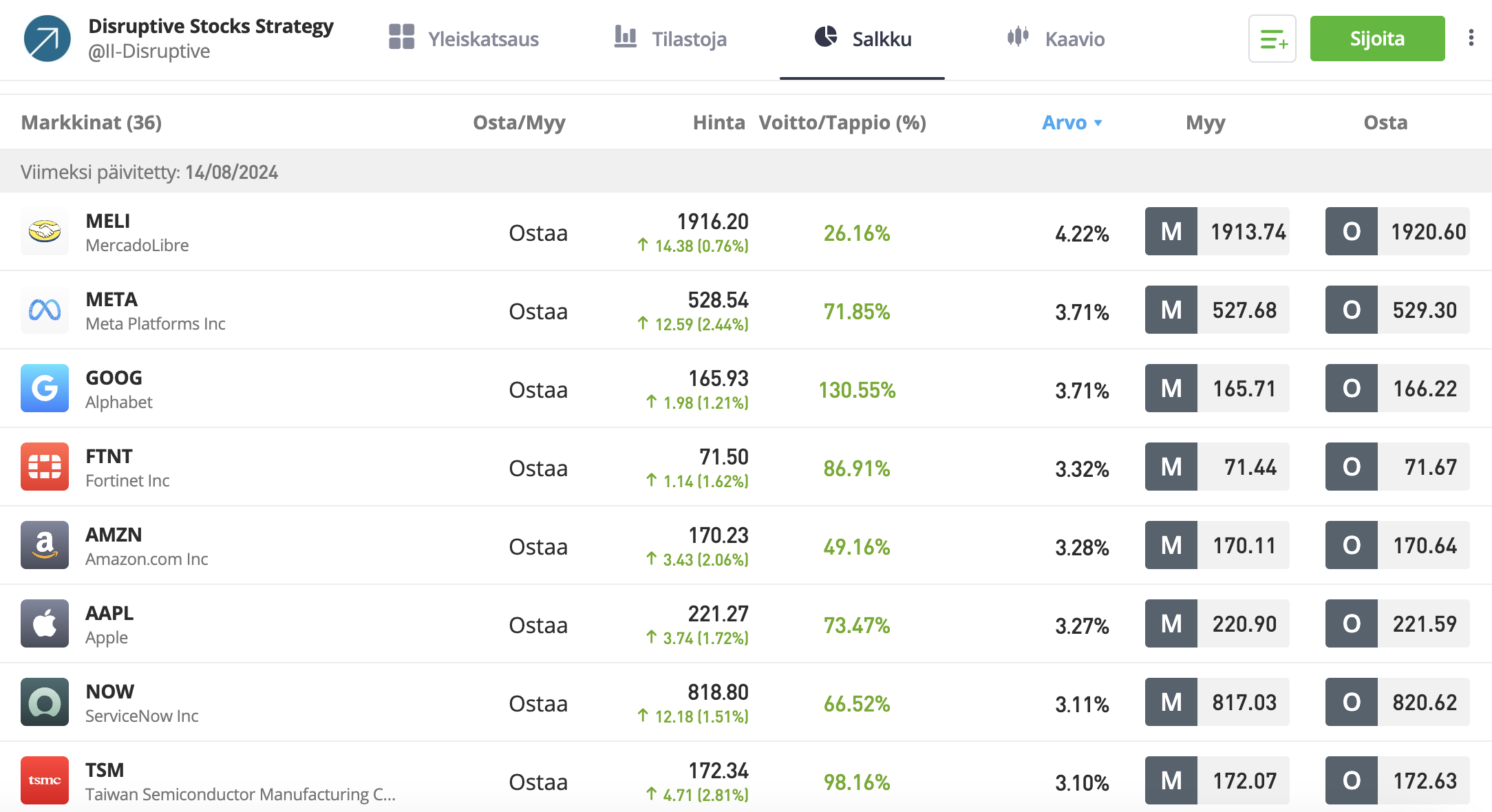Add strategy to watchlist icon button

coord(1272,39)
